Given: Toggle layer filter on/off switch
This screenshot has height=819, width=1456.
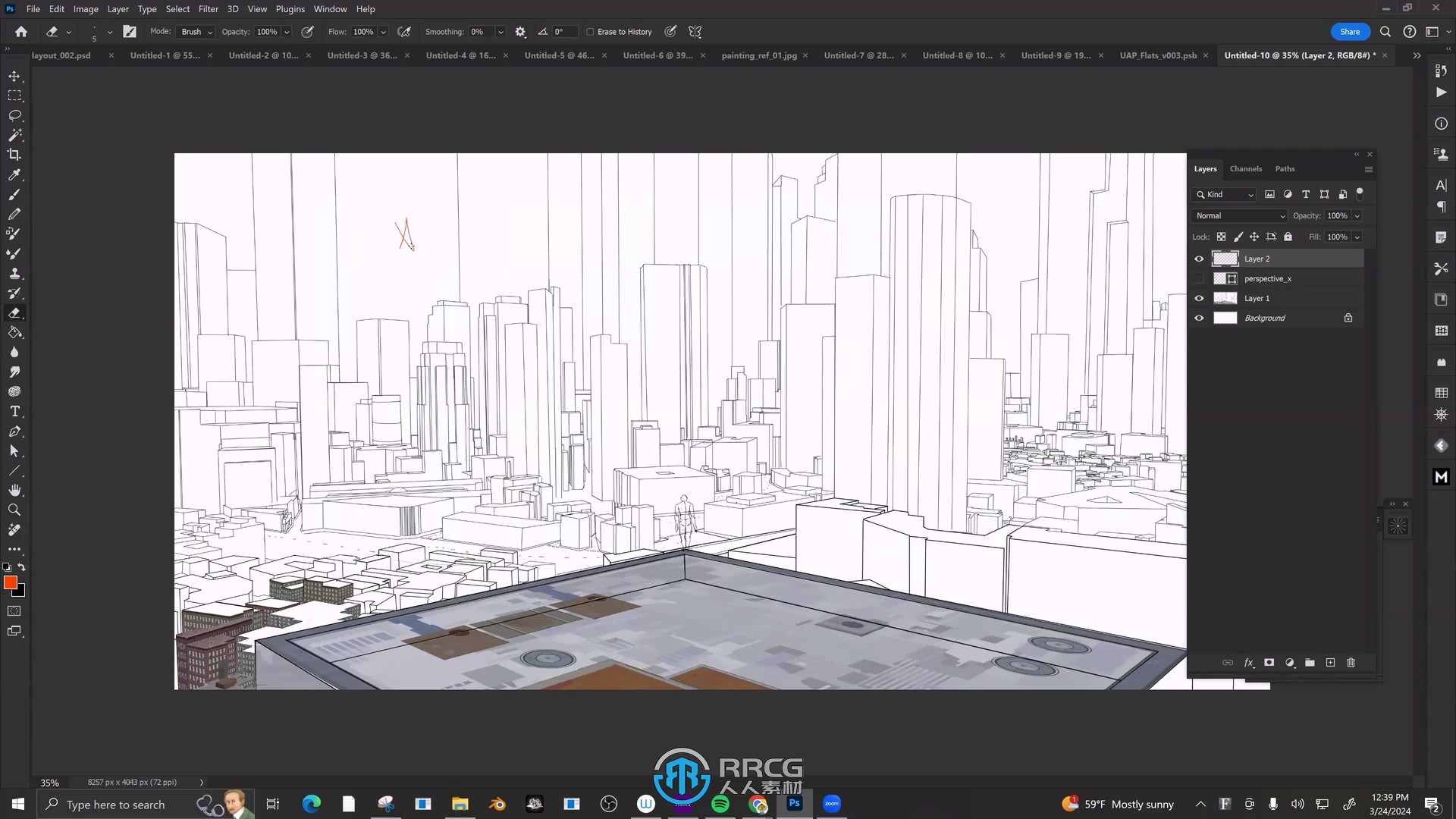Looking at the screenshot, I should tap(1360, 193).
